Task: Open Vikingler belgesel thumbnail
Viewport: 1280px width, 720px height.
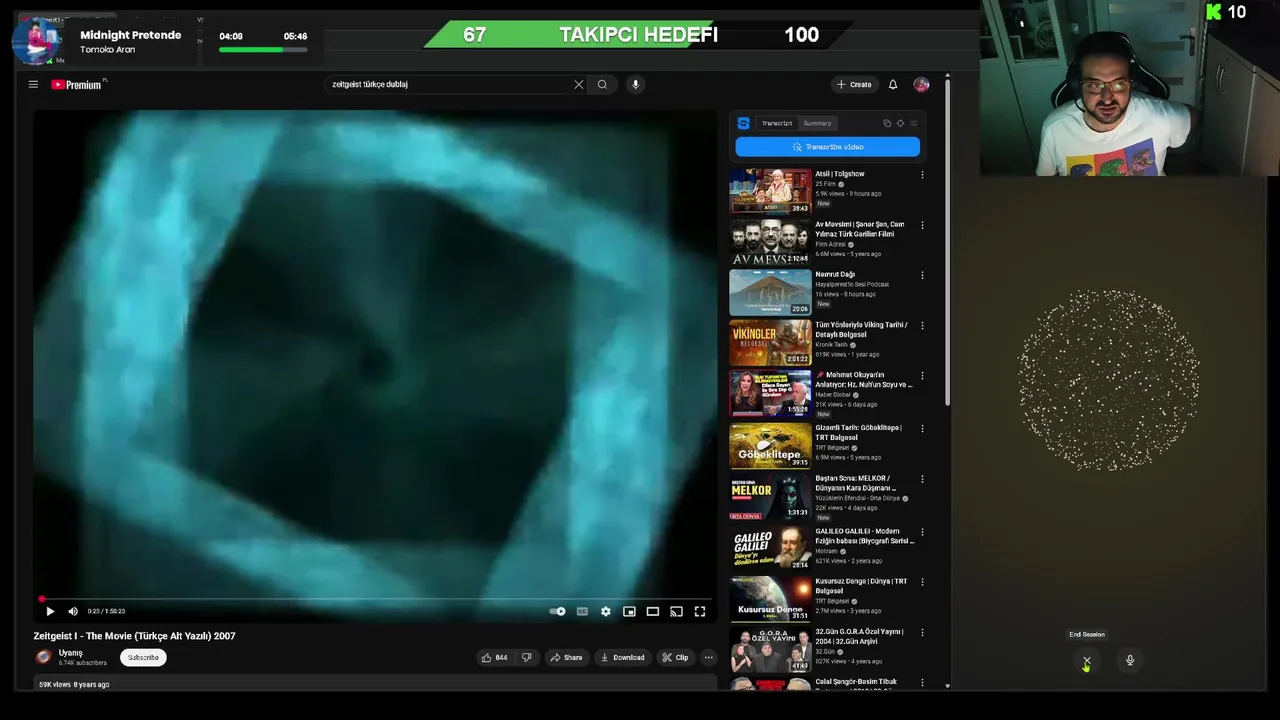Action: (x=770, y=342)
